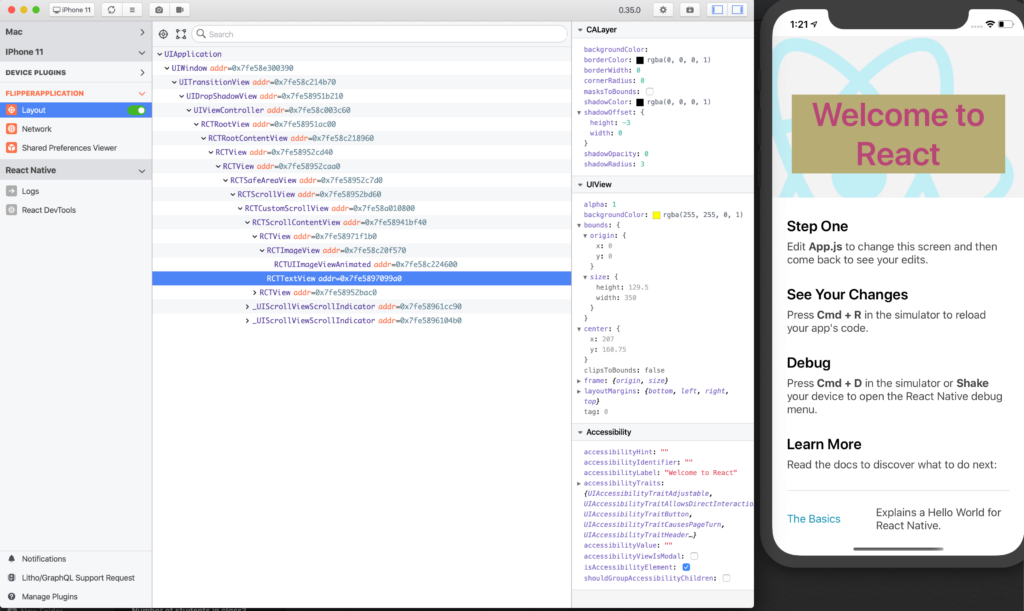The width and height of the screenshot is (1024, 611).
Task: Open the iPhone 11 device selector button
Action: point(72,10)
